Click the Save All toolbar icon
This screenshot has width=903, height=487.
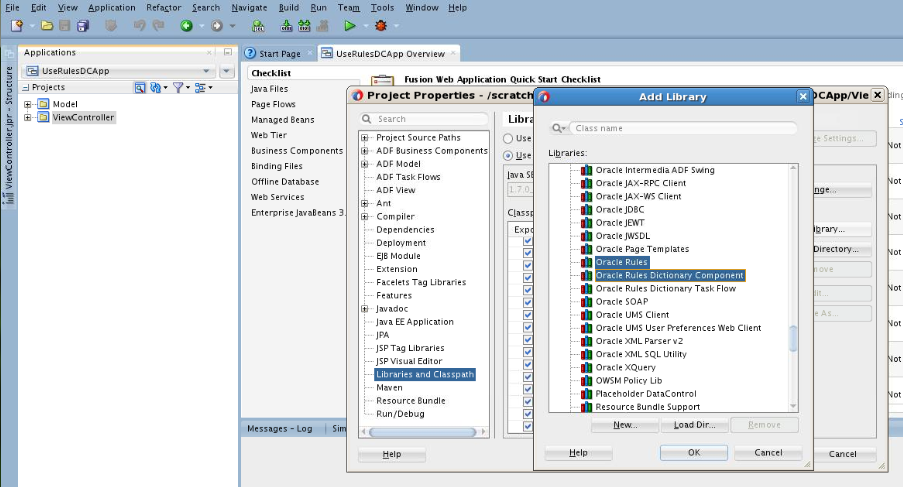pos(83,25)
